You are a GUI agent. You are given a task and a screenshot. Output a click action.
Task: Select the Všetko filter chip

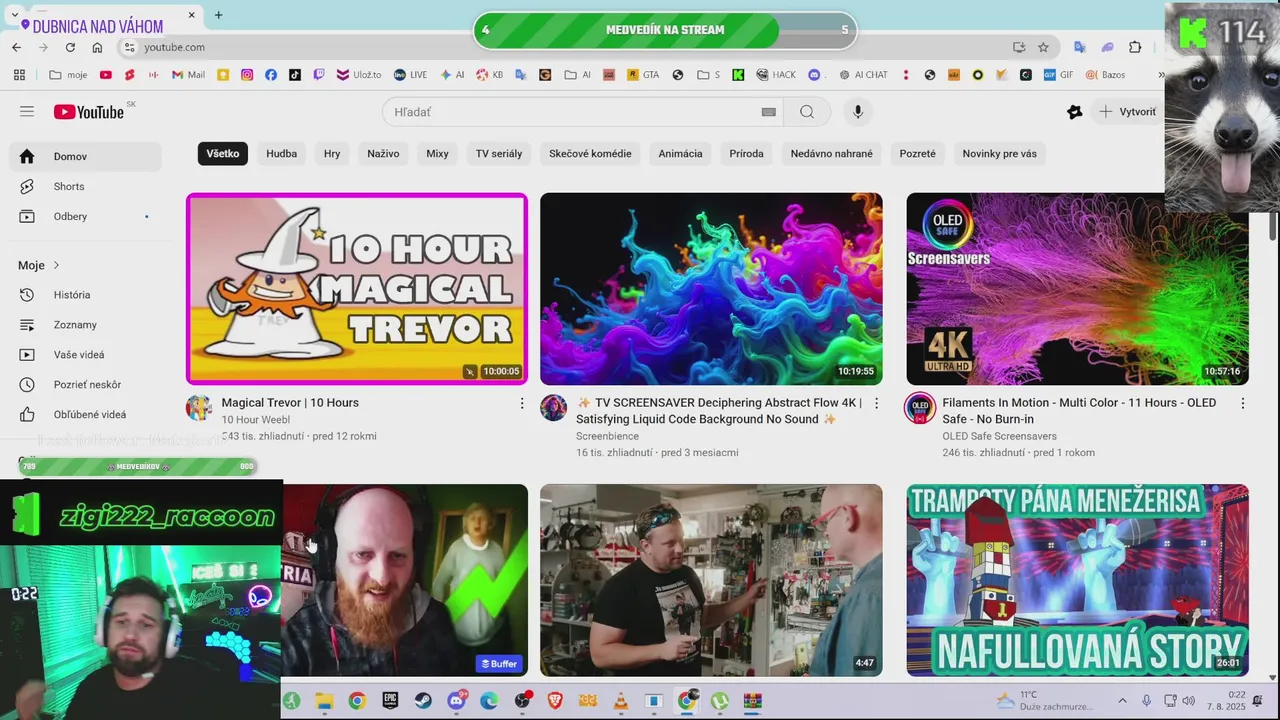pos(223,154)
